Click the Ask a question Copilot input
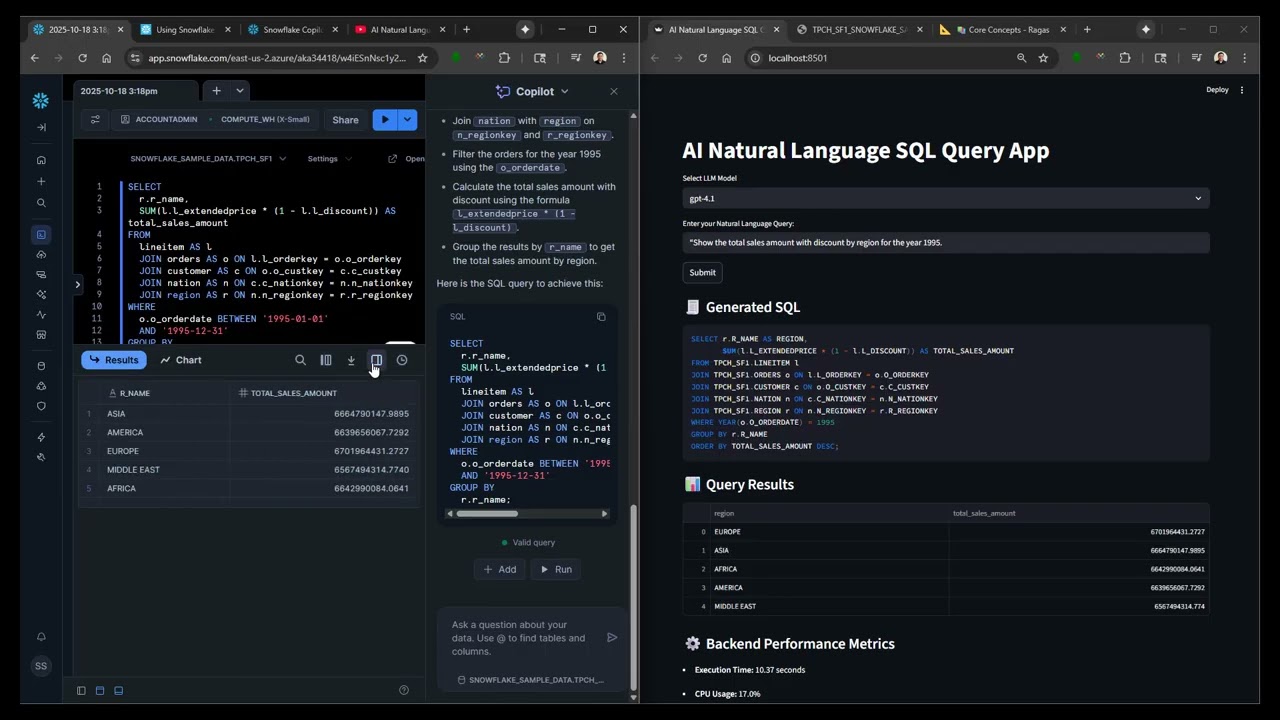The height and width of the screenshot is (720, 1280). (522, 638)
